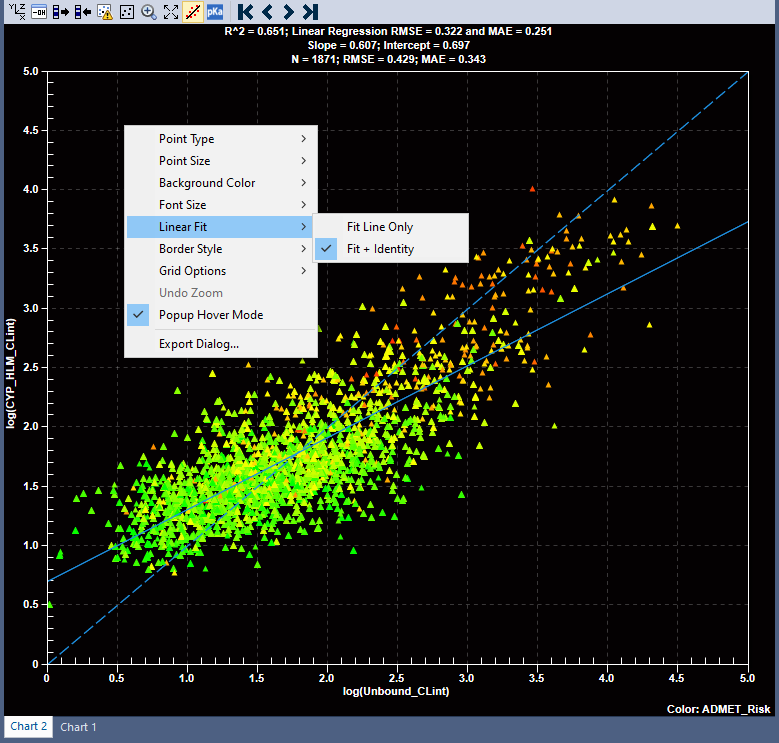Click the highlighted Linear Fit entry
Screen dimensions: 779x743
click(221, 227)
